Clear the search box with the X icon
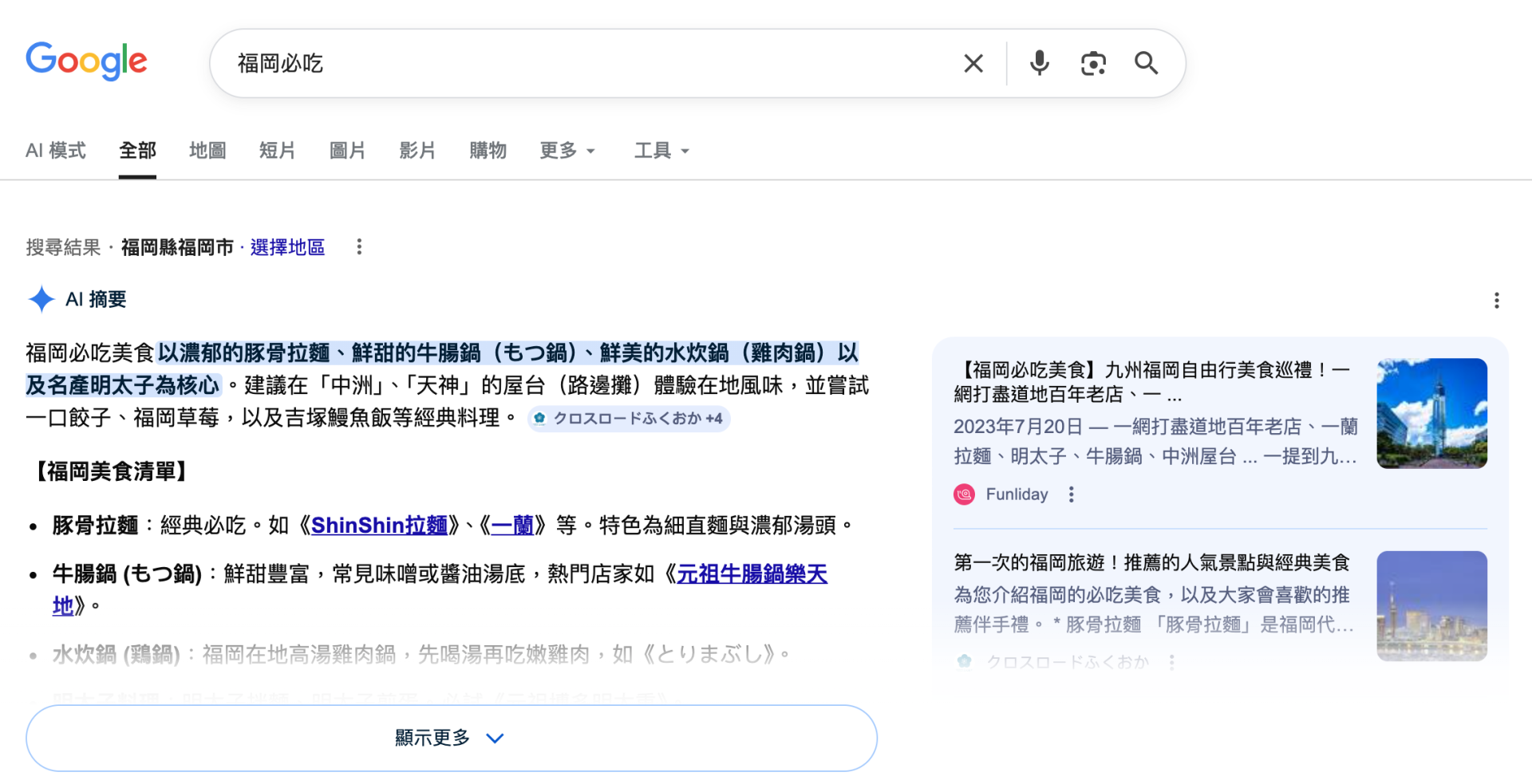1532x784 pixels. tap(973, 62)
